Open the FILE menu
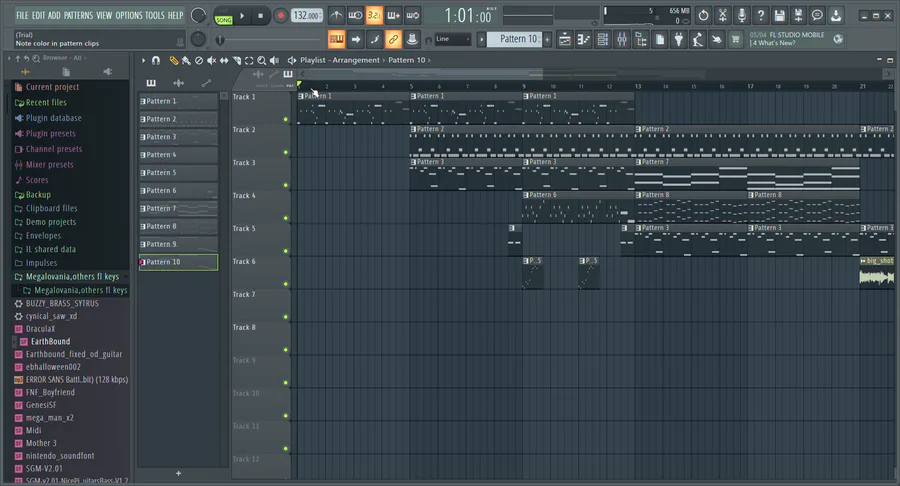The width and height of the screenshot is (900, 486). 22,15
